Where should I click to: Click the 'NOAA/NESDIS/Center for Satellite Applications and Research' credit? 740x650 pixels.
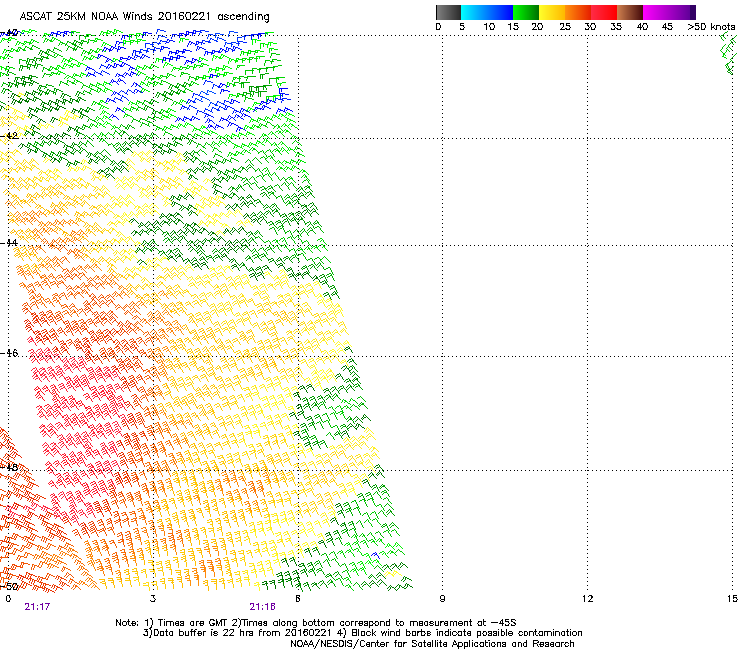[x=432, y=644]
